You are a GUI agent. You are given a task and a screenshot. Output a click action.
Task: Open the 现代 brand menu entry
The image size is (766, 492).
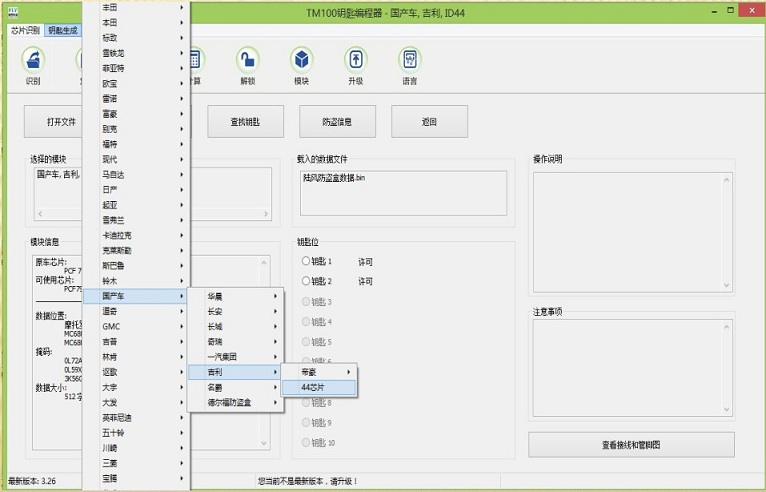pyautogui.click(x=135, y=159)
